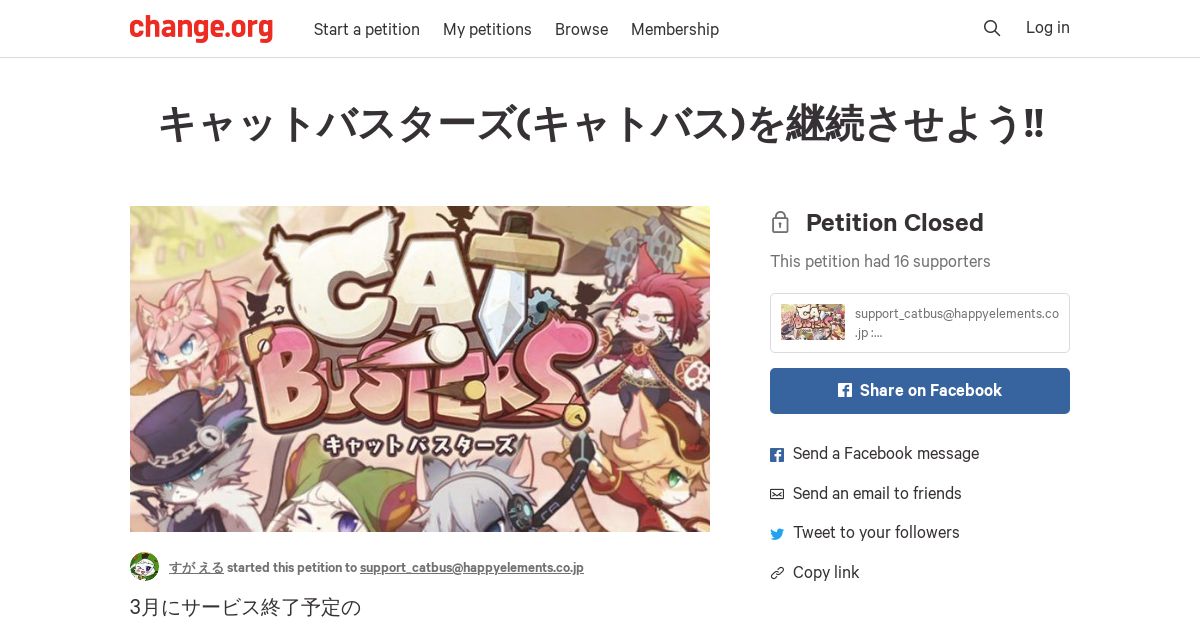Choose Tweet to your followers
The height and width of the screenshot is (630, 1200).
tap(876, 532)
